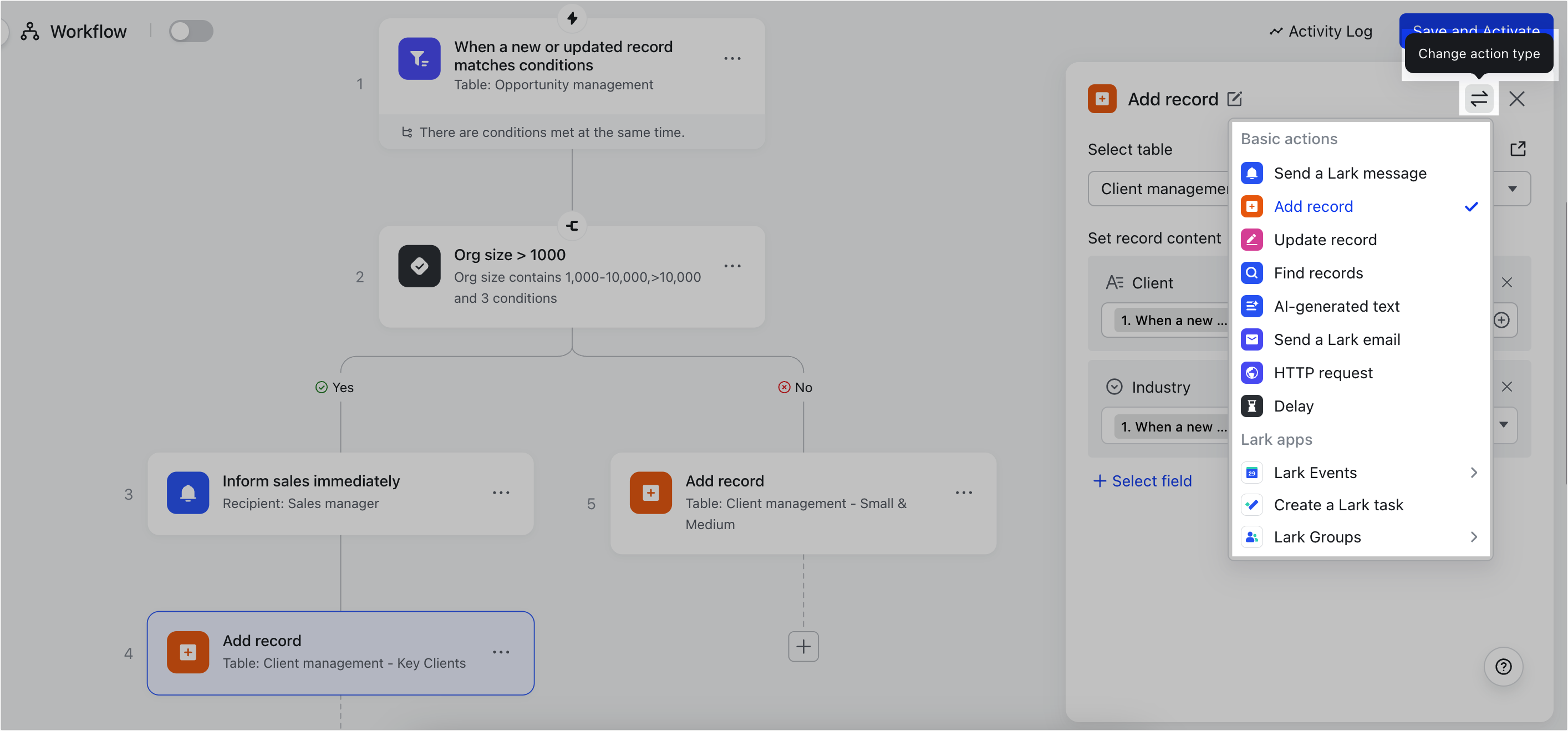This screenshot has height=731, width=1568.
Task: Choose AI-generated text action
Action: coord(1361,306)
